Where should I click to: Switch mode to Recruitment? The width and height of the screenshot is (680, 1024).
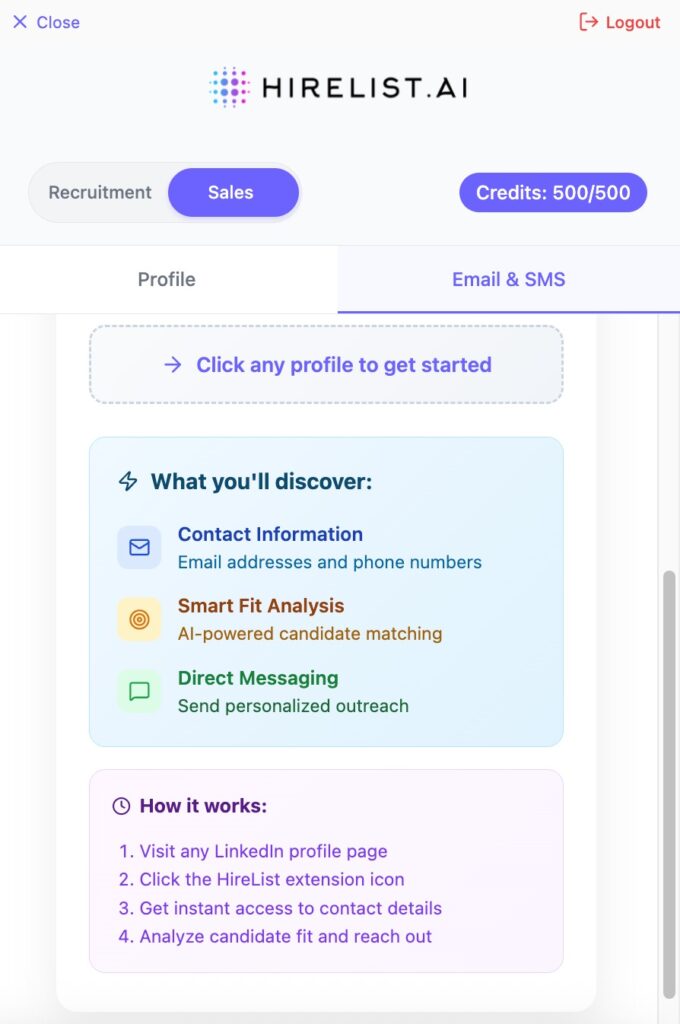(x=100, y=193)
